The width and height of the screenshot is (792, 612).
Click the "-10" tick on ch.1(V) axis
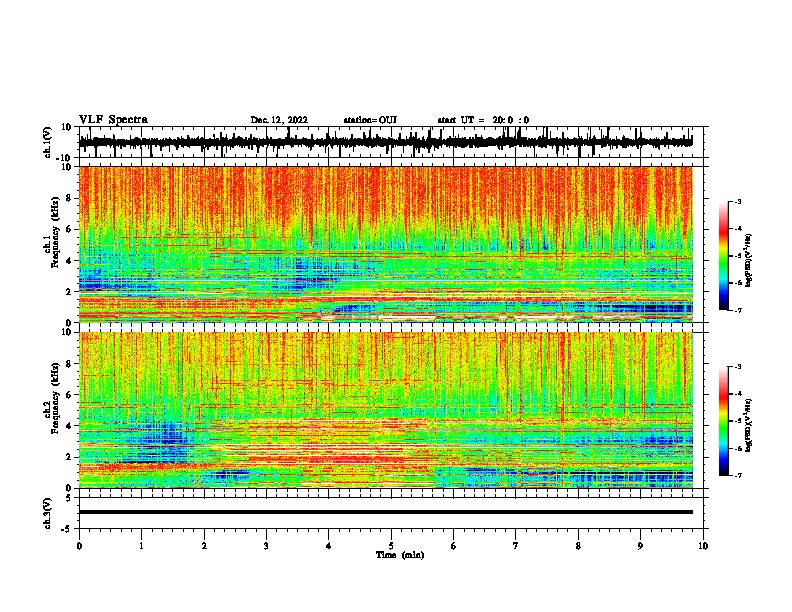pyautogui.click(x=65, y=158)
